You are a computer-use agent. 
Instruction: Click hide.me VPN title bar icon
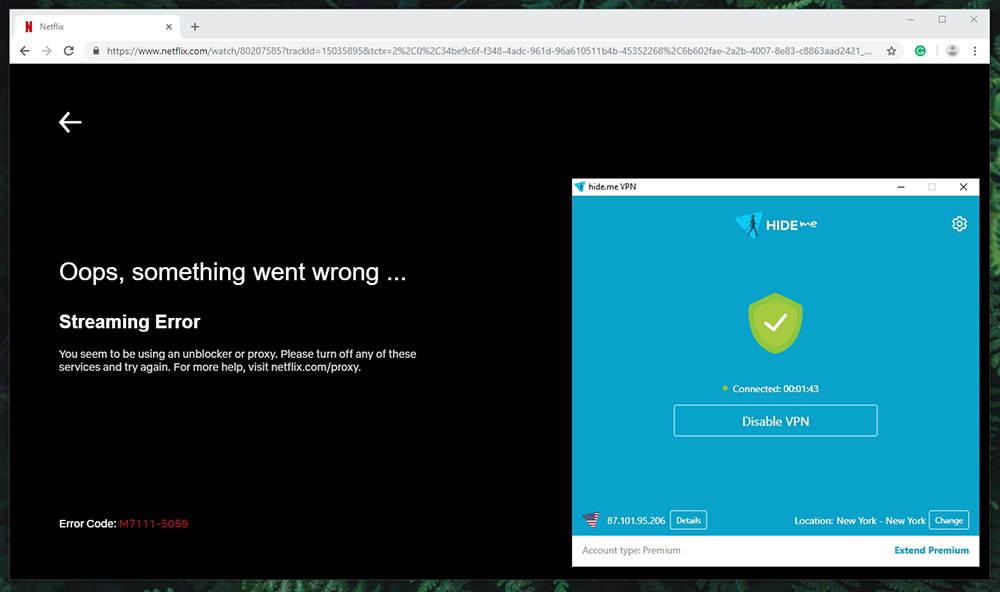[x=580, y=187]
